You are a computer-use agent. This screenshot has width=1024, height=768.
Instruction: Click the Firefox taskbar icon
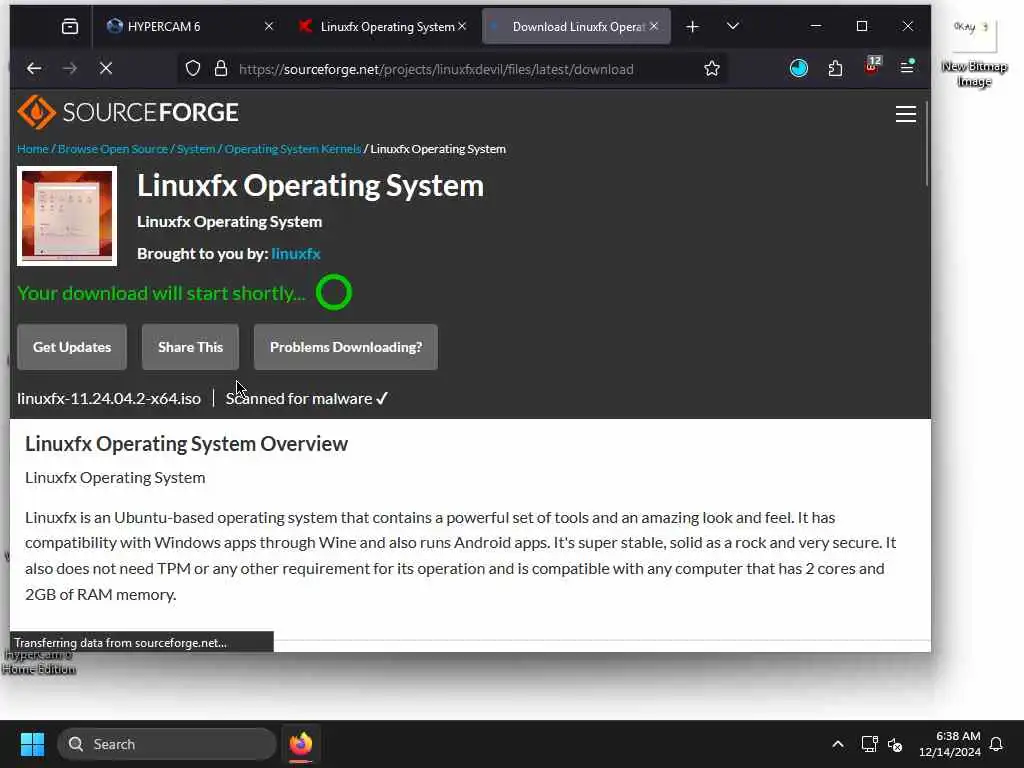(300, 744)
